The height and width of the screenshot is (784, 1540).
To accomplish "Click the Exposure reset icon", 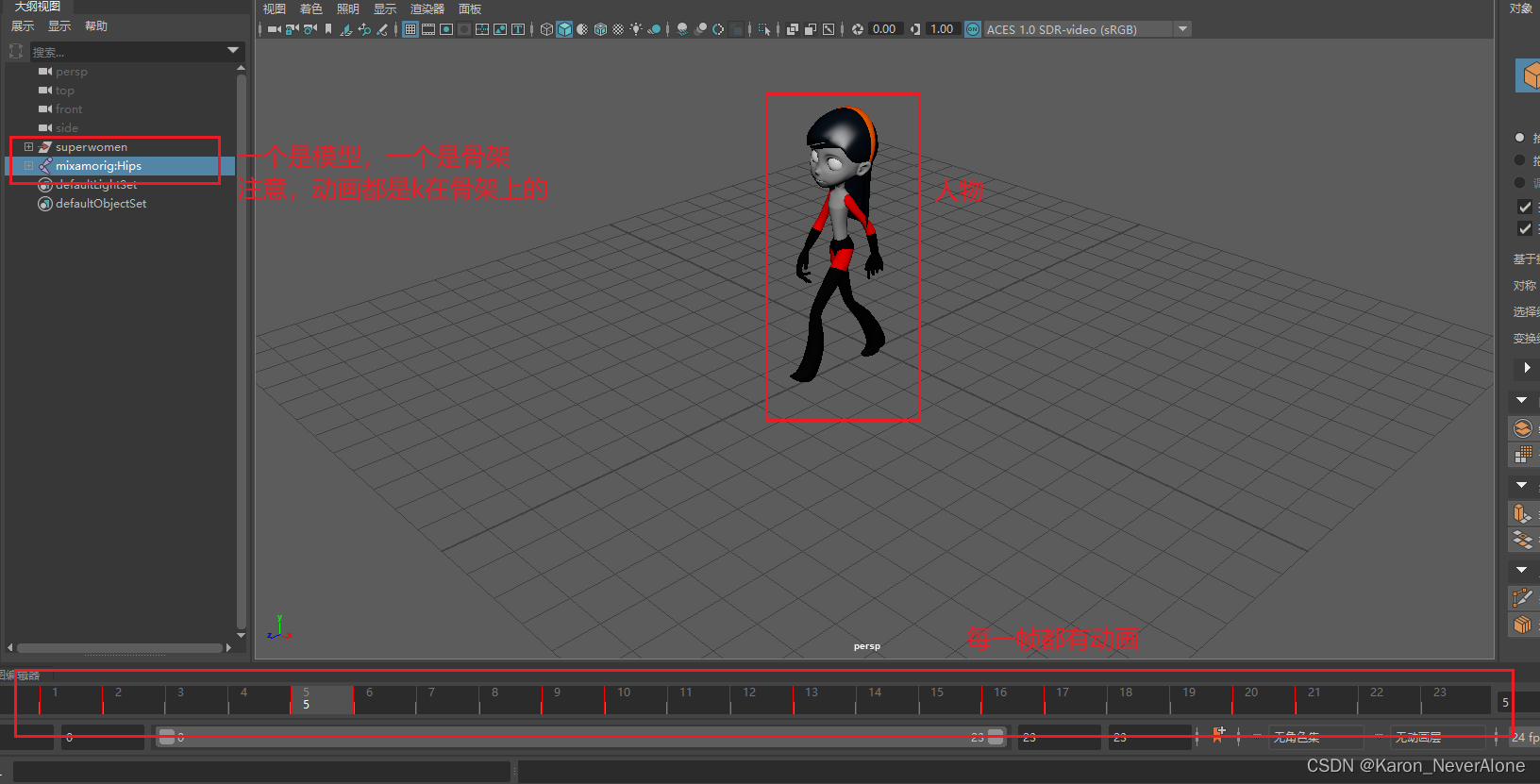I will click(x=858, y=29).
